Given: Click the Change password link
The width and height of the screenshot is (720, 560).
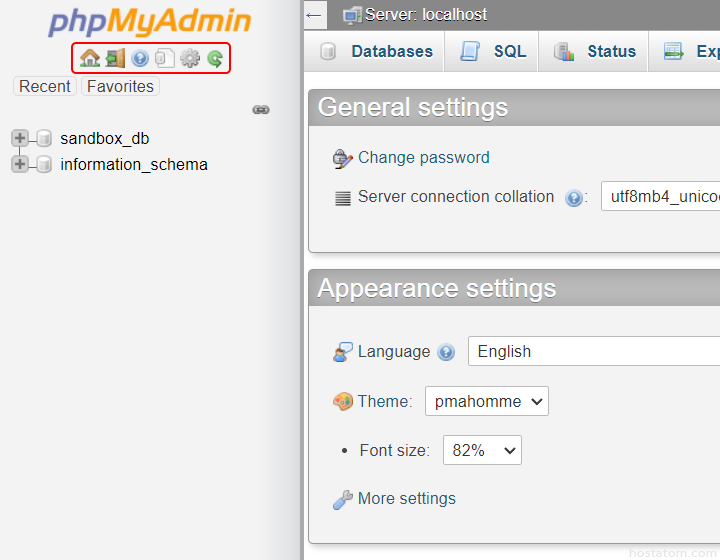Looking at the screenshot, I should pos(423,158).
